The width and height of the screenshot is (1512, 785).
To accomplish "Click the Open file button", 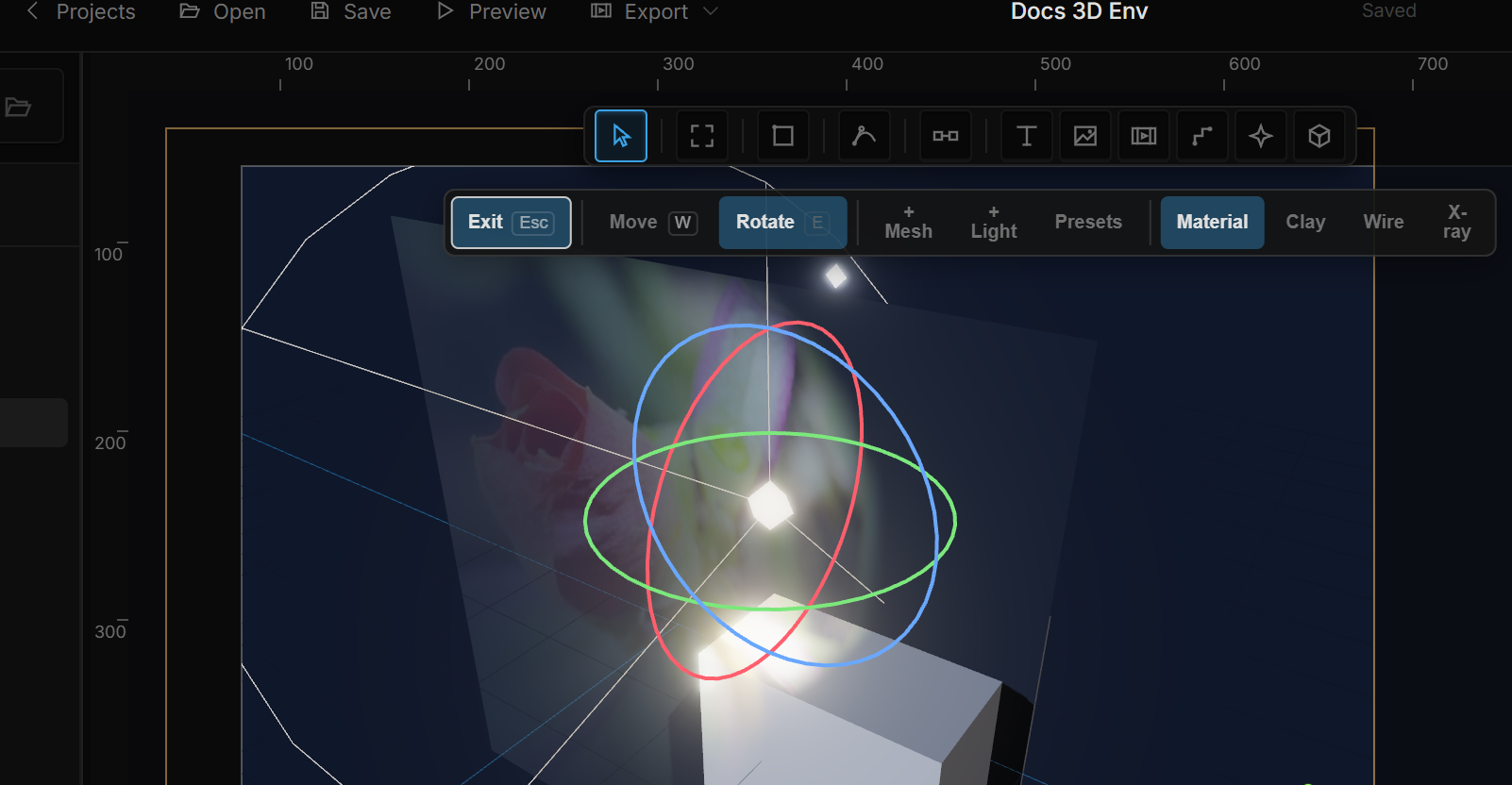I will coord(223,11).
